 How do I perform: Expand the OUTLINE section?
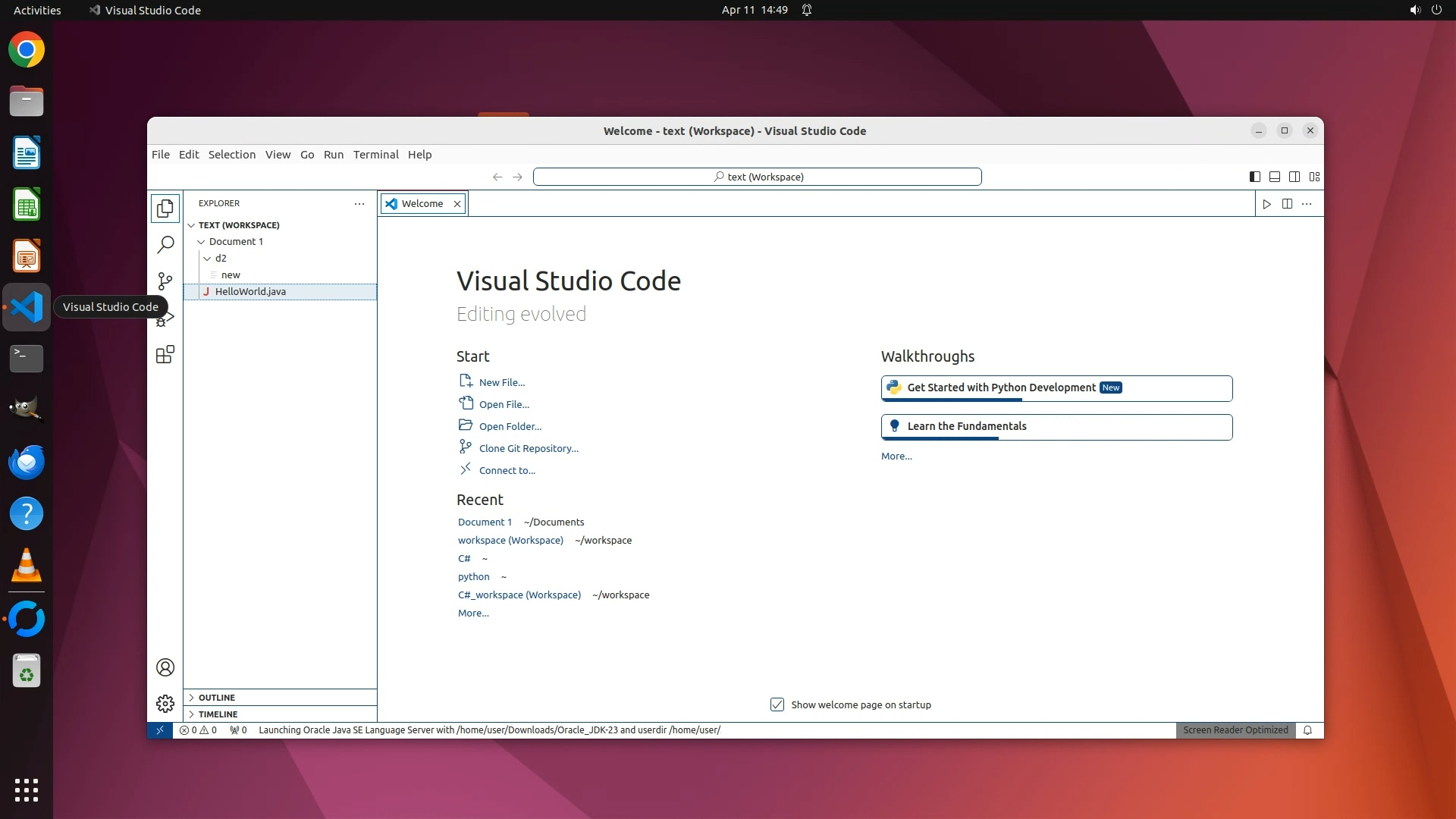coord(217,698)
